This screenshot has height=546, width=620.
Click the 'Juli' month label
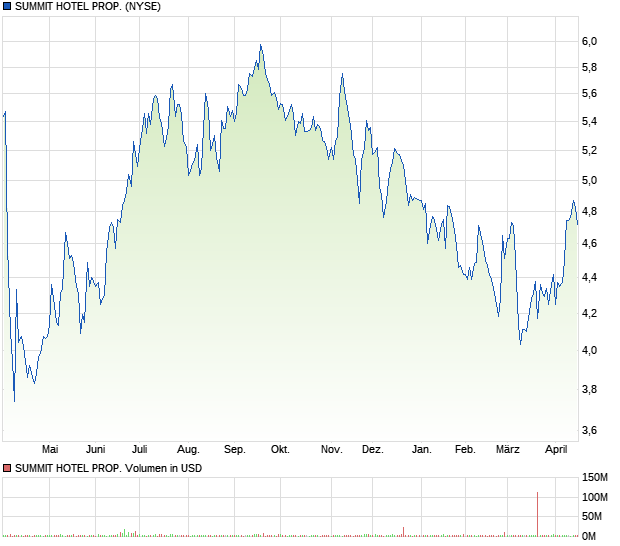140,449
